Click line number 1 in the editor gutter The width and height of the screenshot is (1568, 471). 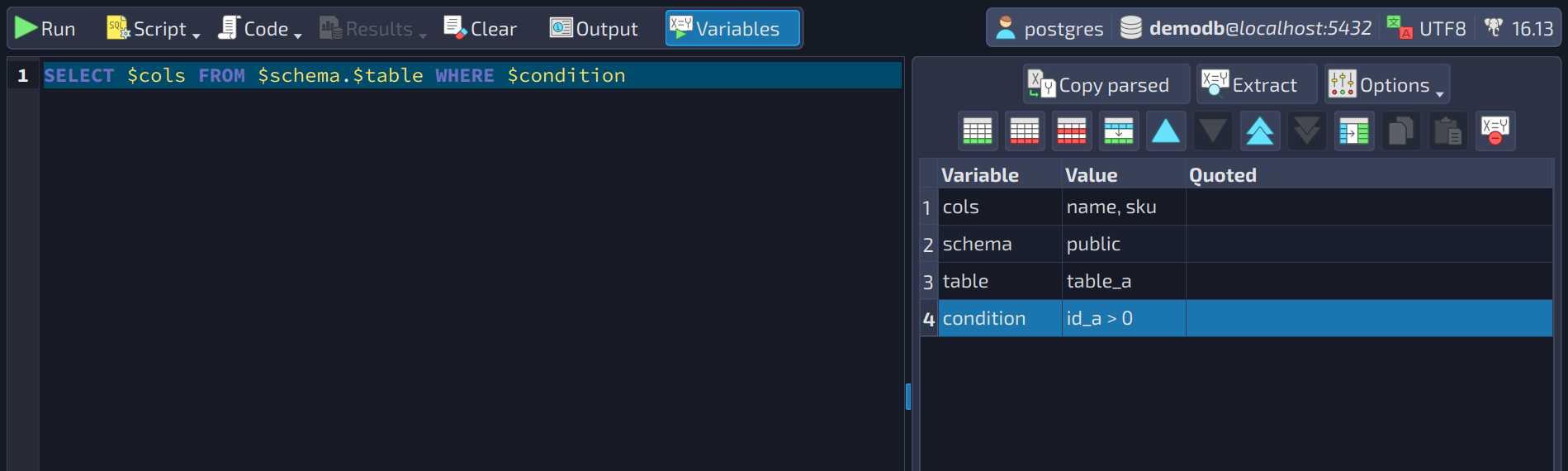click(x=23, y=75)
